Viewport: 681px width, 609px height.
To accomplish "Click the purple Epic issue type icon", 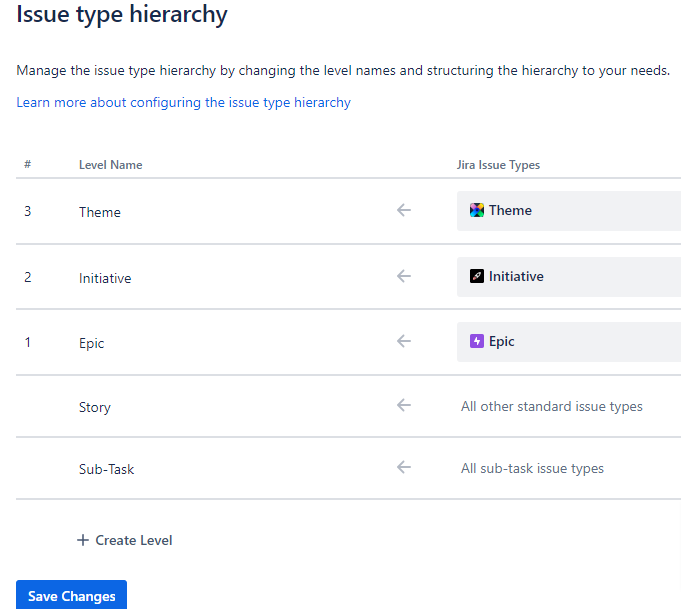I will 477,341.
